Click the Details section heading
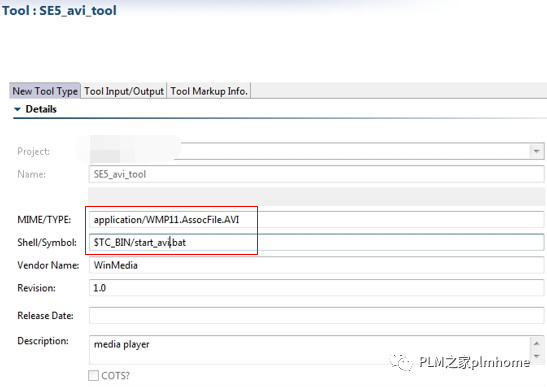This screenshot has width=547, height=387. tap(41, 109)
